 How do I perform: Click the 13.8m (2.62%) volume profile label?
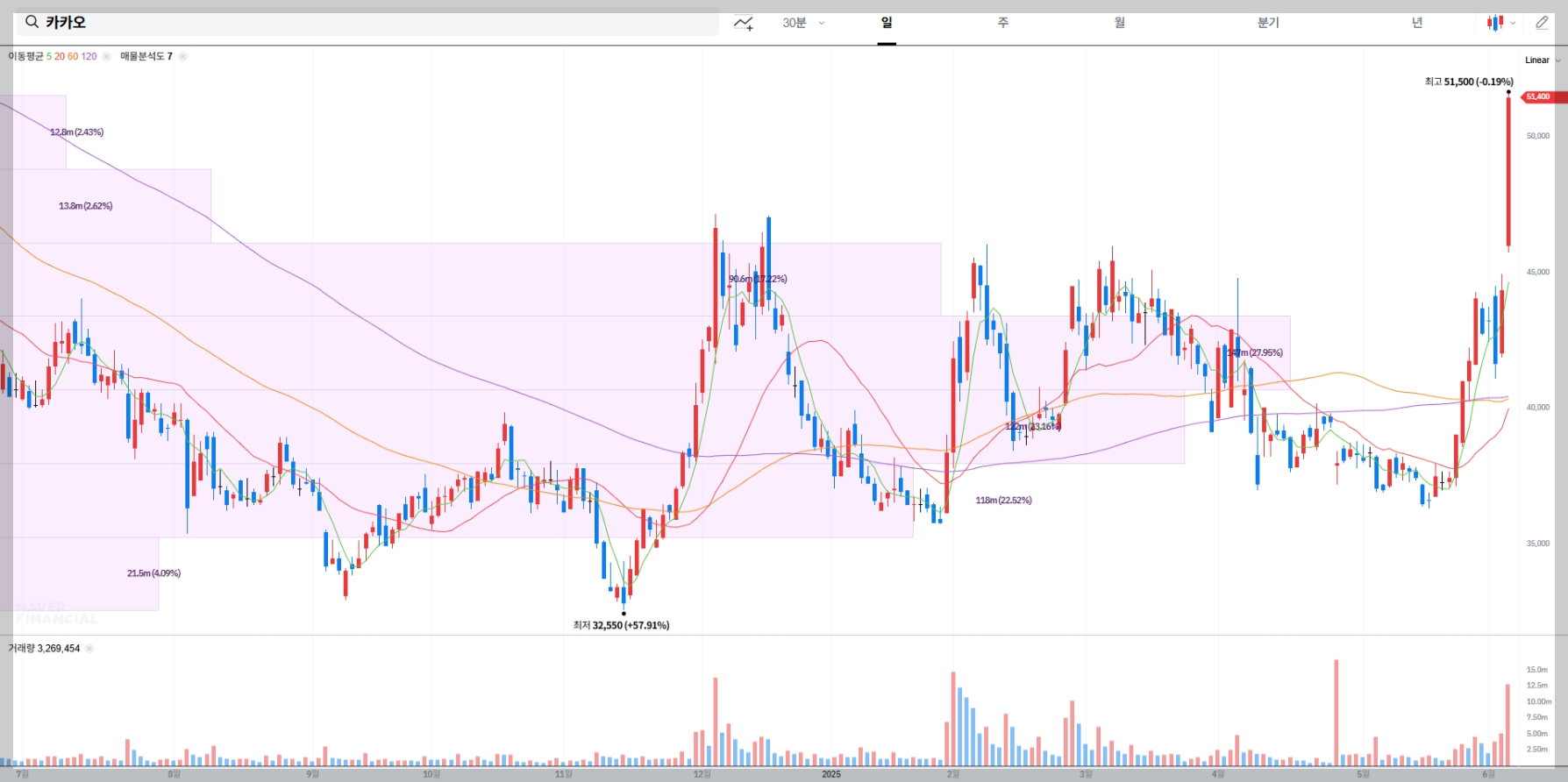tap(86, 206)
